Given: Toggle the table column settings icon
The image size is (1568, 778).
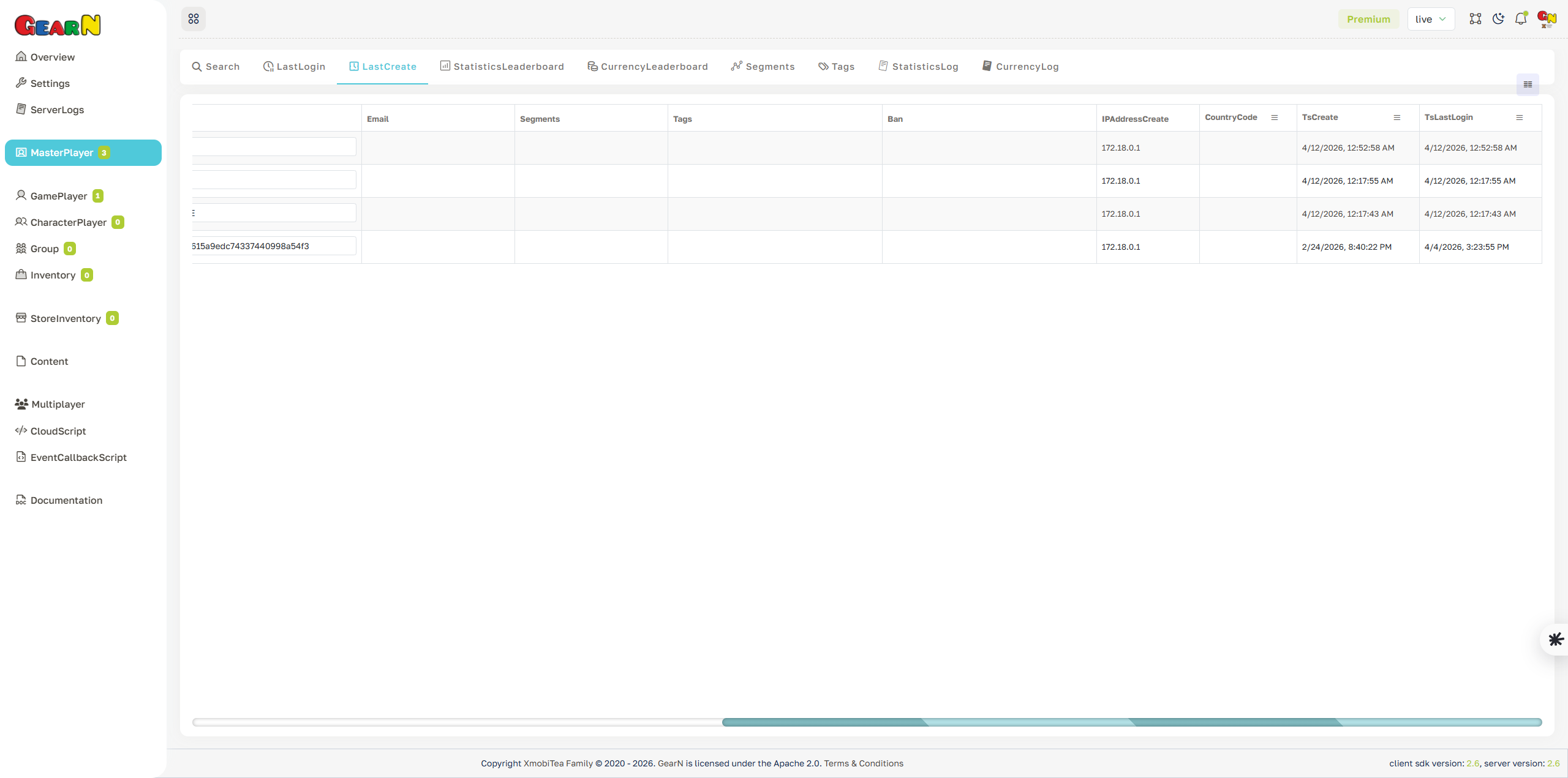Looking at the screenshot, I should (1527, 84).
